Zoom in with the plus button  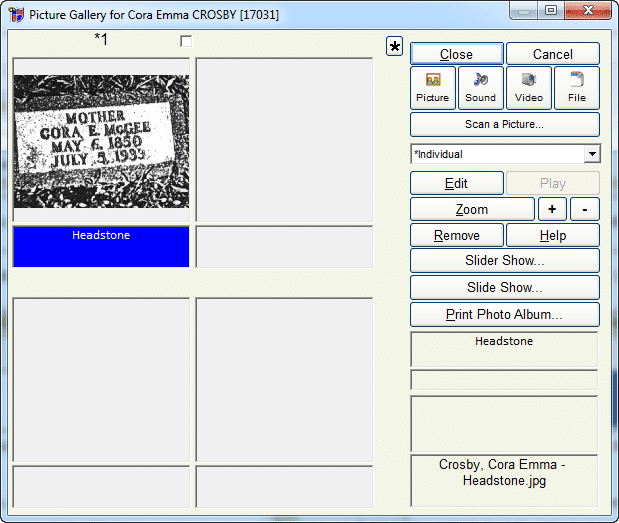point(552,209)
